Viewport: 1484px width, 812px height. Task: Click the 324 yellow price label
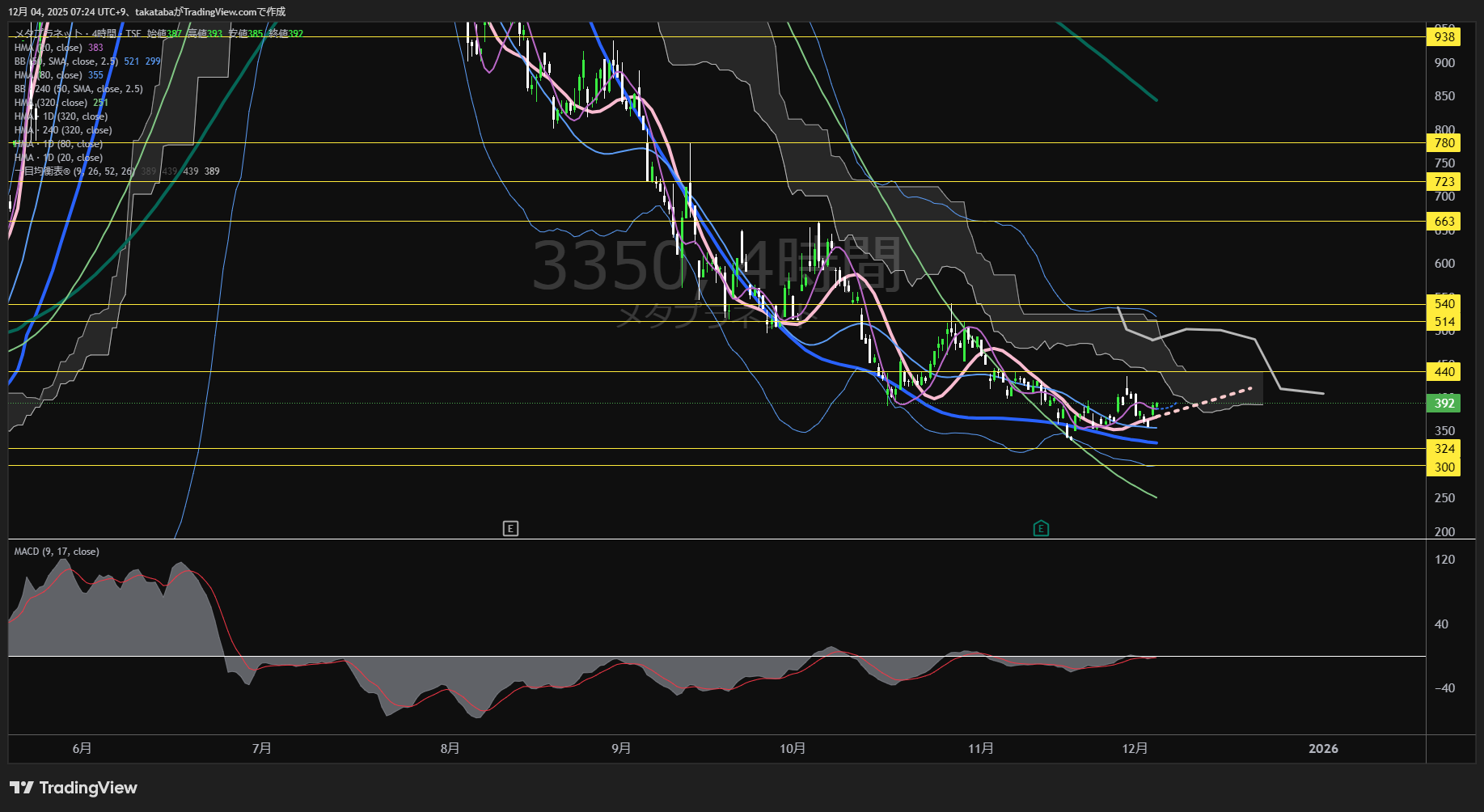(1444, 449)
